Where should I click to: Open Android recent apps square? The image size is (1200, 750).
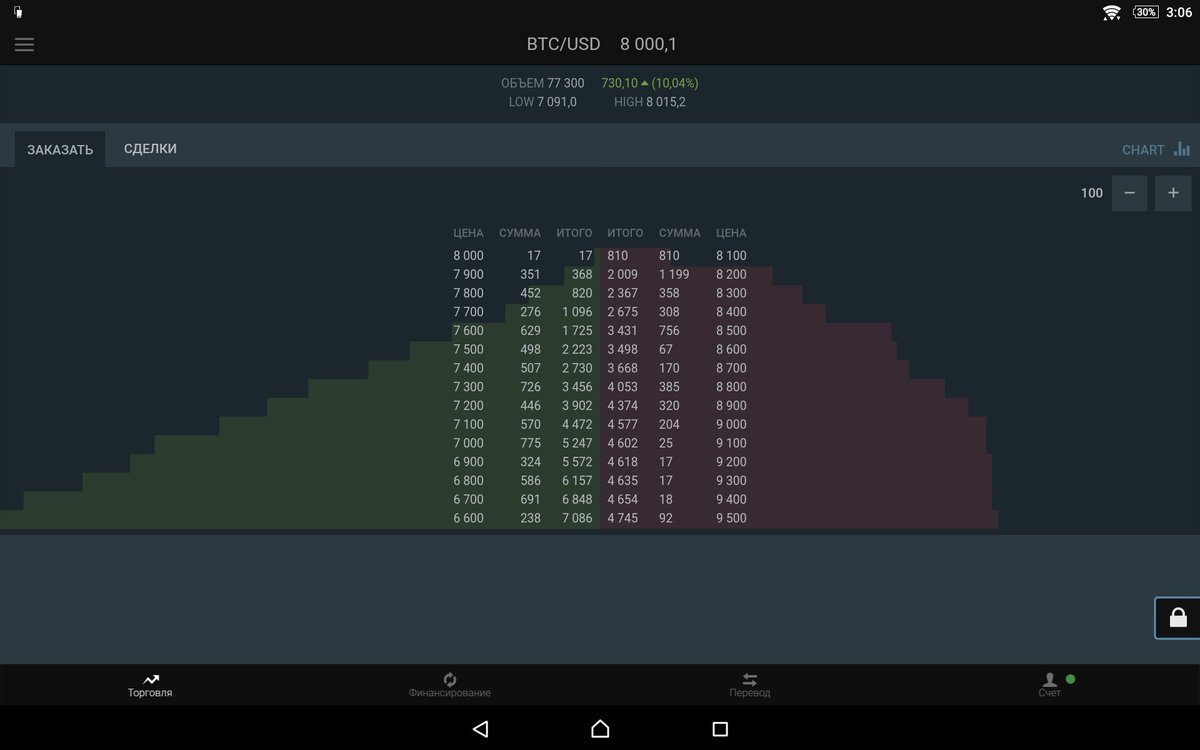(x=720, y=729)
